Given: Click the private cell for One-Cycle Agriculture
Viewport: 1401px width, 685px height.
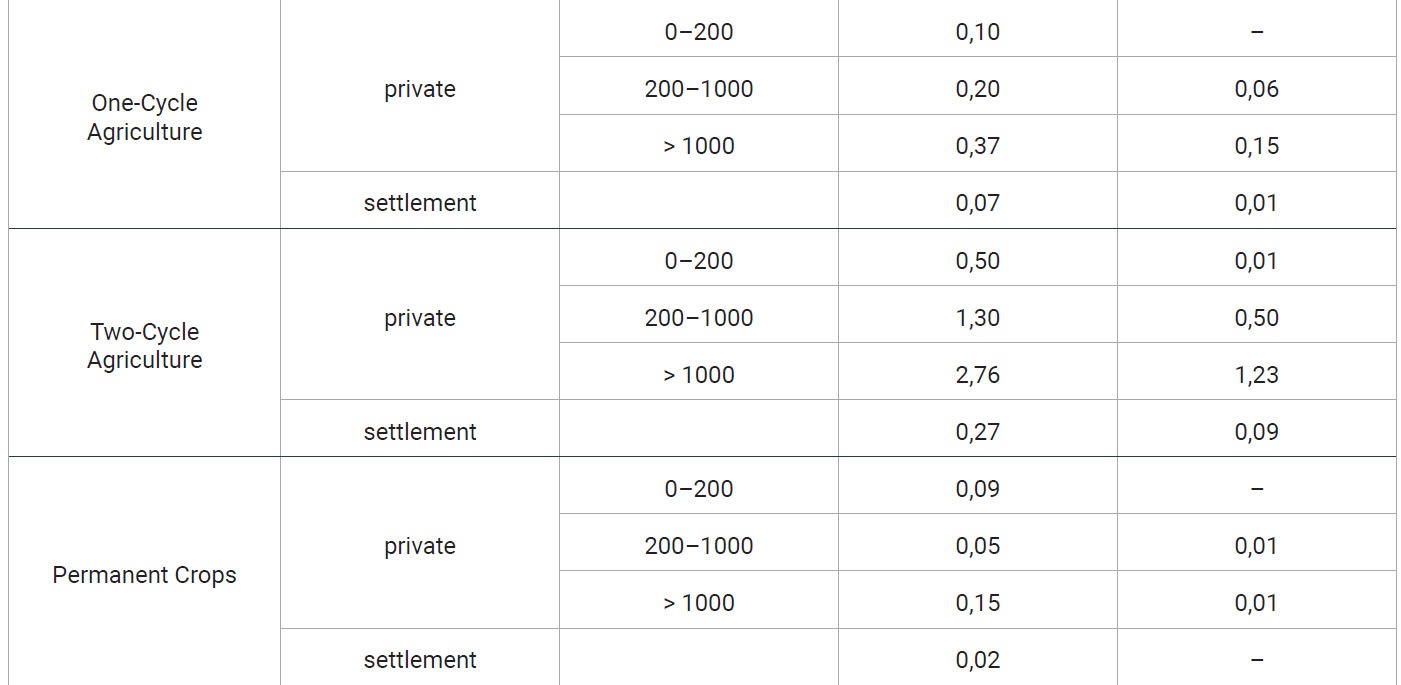Looking at the screenshot, I should (420, 89).
